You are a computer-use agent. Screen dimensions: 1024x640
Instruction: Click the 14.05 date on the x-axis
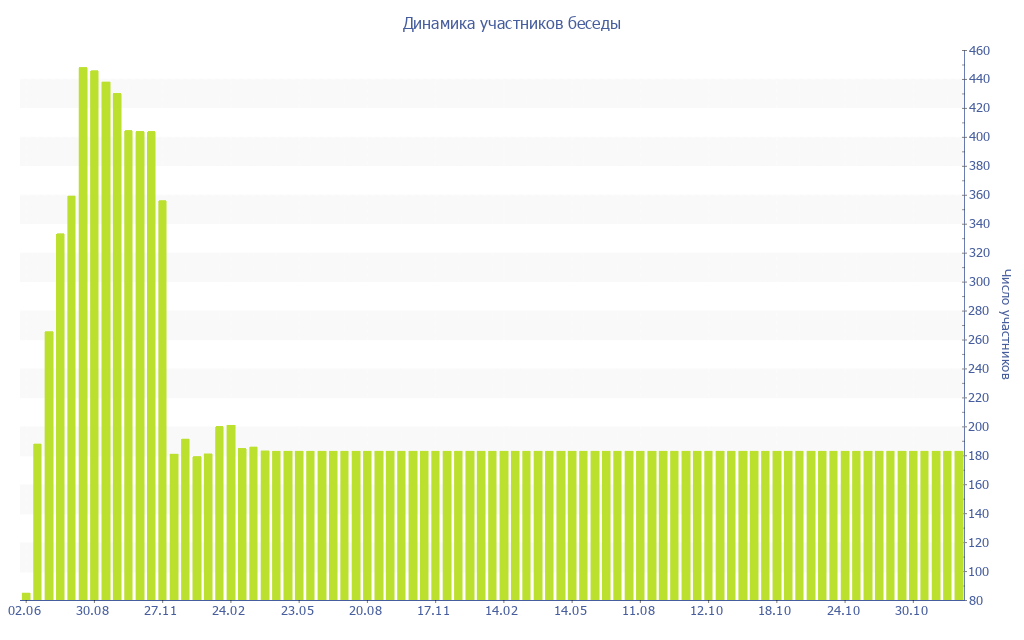(570, 610)
